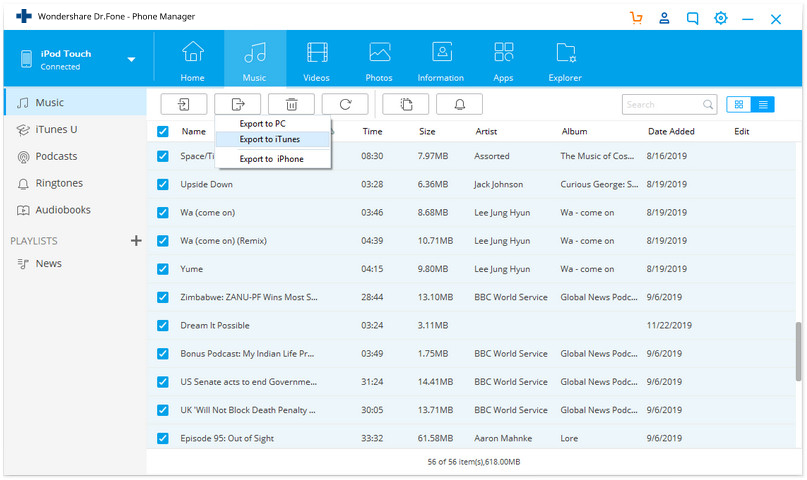Switch to the Photos tab
Screen dimensions: 807x480
[379, 61]
